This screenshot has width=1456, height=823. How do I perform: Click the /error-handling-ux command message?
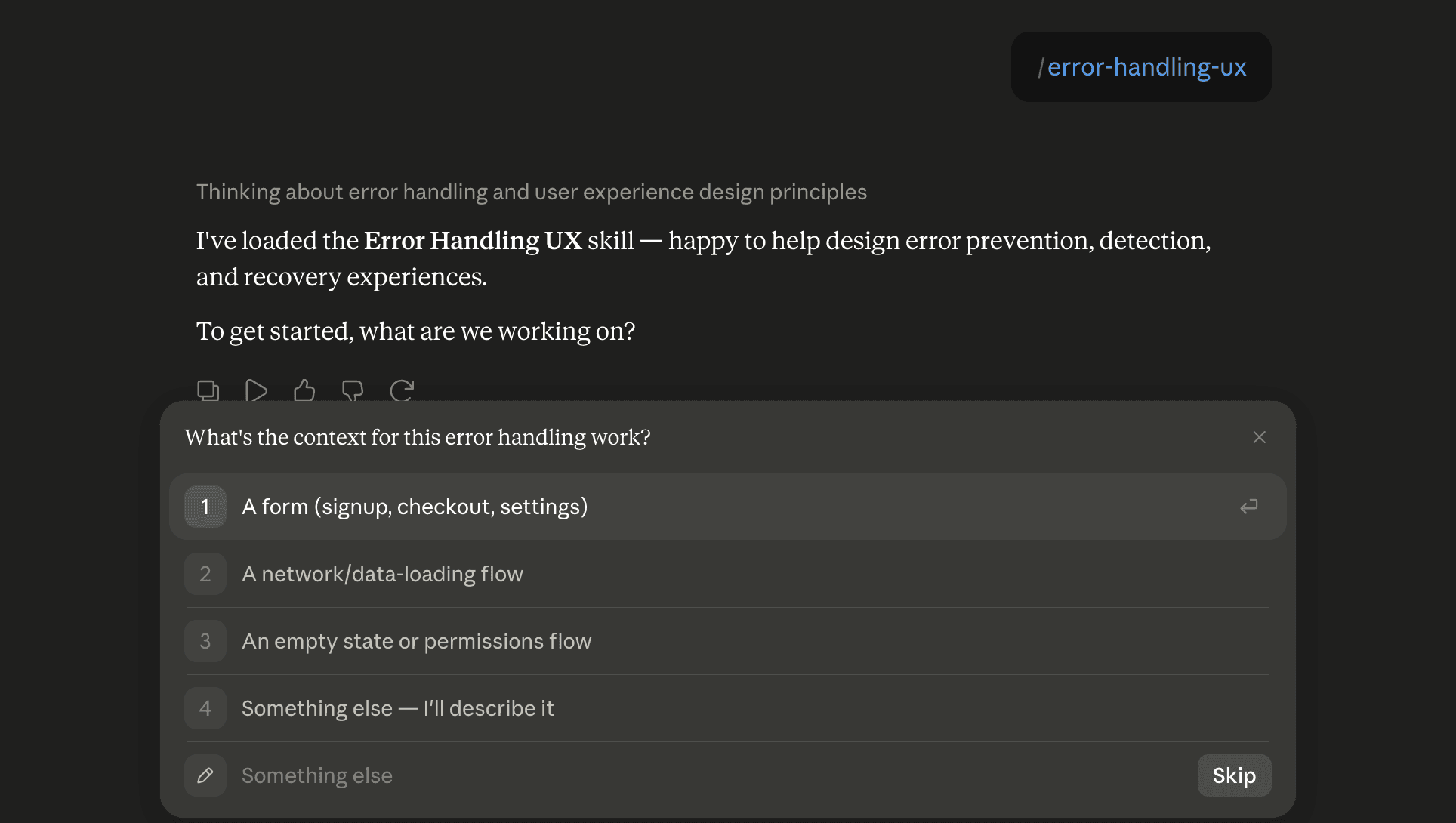(x=1141, y=67)
